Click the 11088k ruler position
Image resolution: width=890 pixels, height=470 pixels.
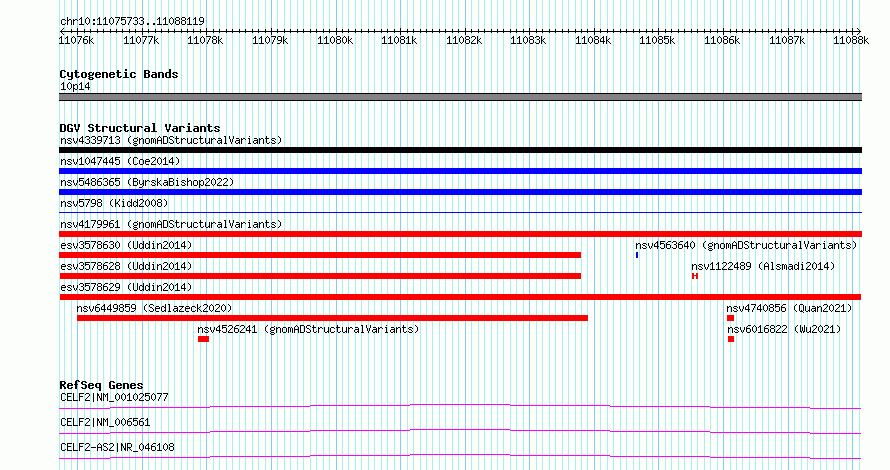click(851, 40)
